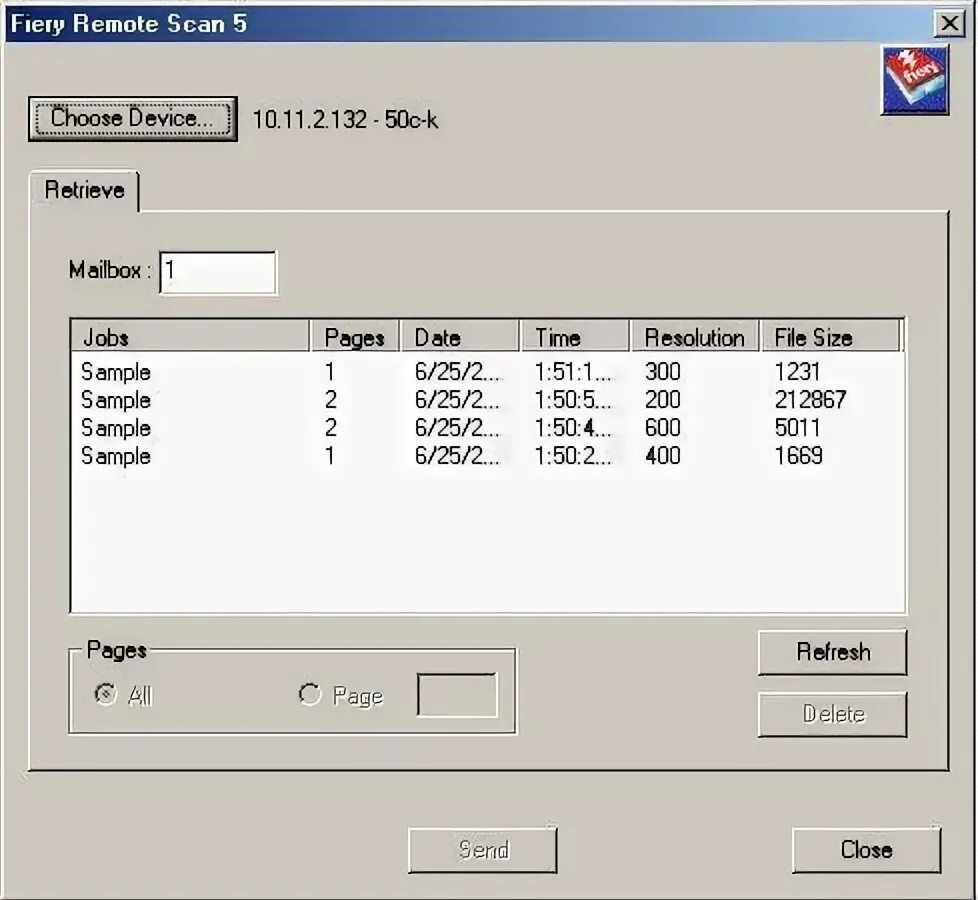The image size is (978, 900).
Task: Sort list by Jobs column header
Action: [x=190, y=337]
